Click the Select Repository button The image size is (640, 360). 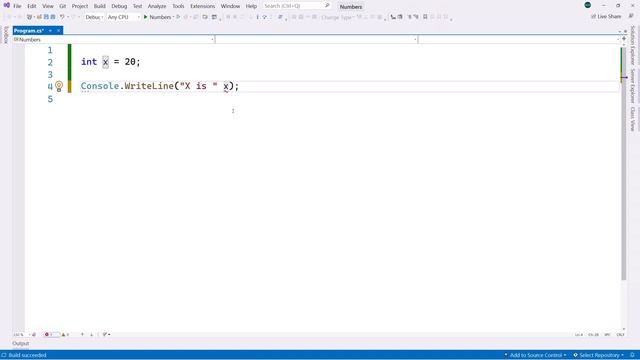pos(599,355)
